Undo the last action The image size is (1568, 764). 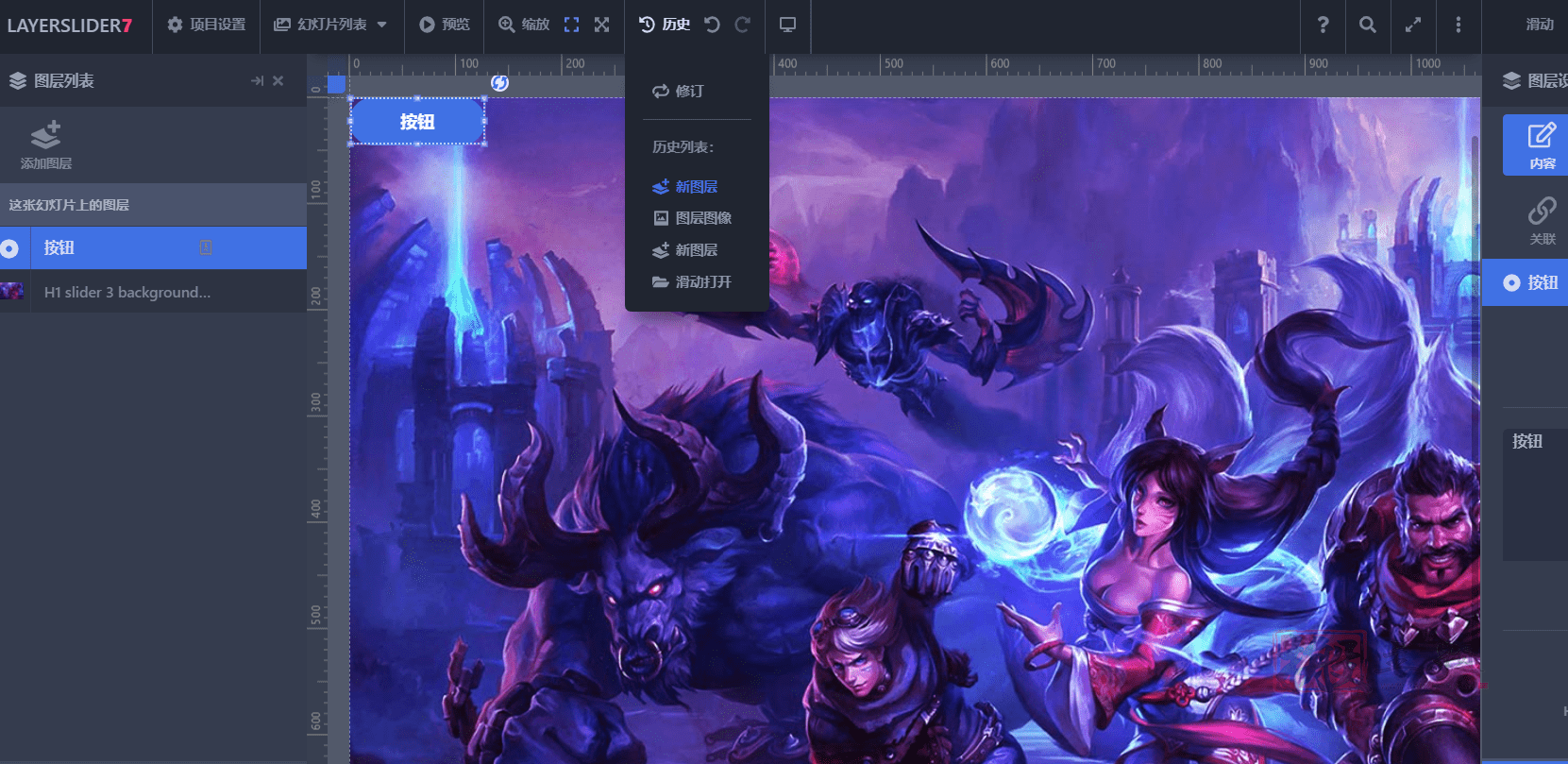pyautogui.click(x=713, y=25)
